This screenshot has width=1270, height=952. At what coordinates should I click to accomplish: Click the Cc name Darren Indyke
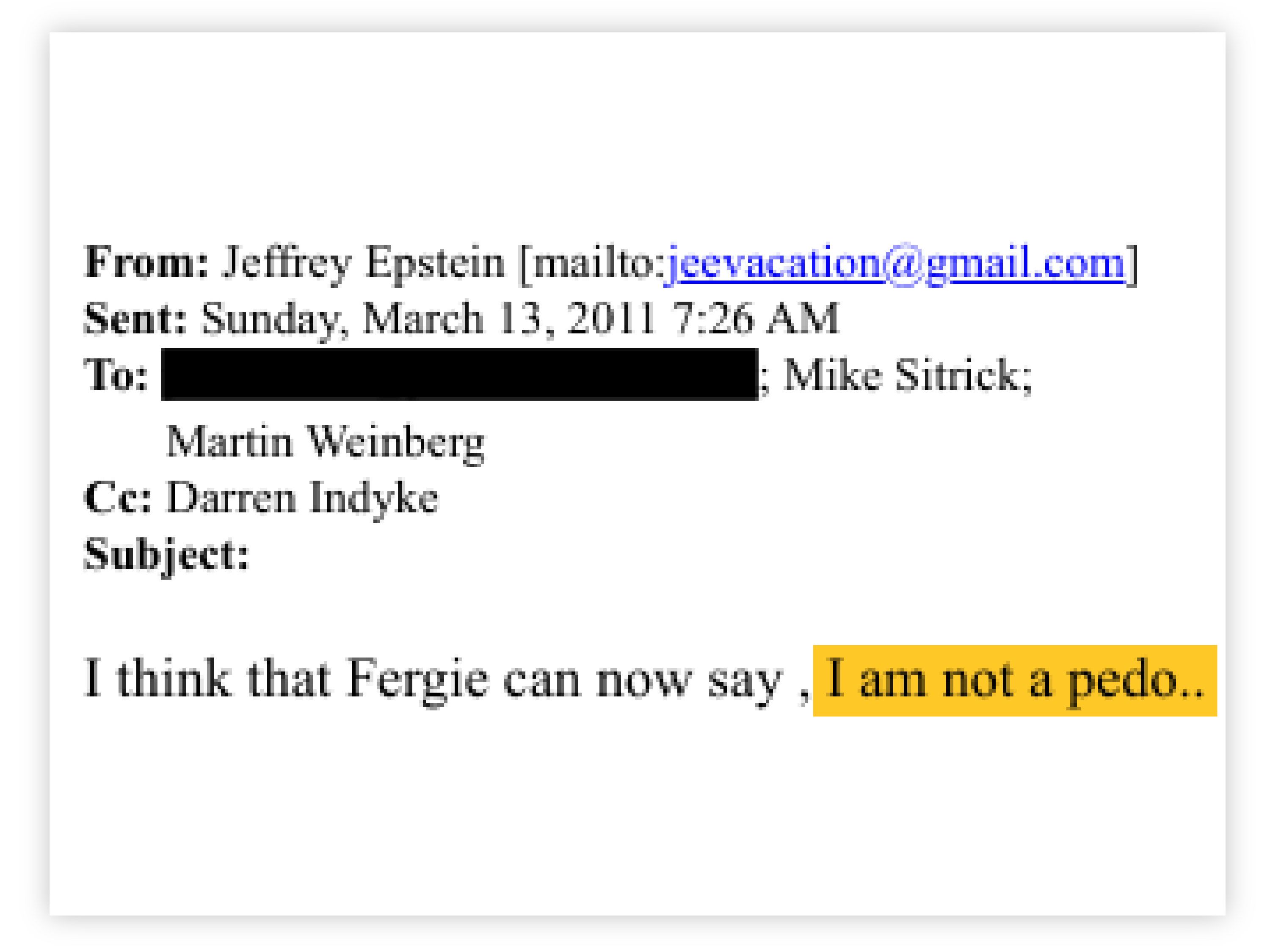tap(302, 498)
